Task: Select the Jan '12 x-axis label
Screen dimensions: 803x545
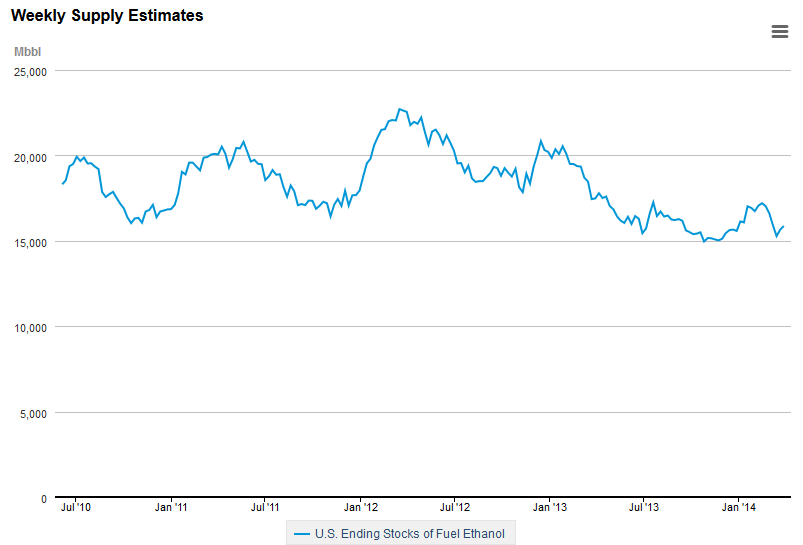Action: pos(360,508)
